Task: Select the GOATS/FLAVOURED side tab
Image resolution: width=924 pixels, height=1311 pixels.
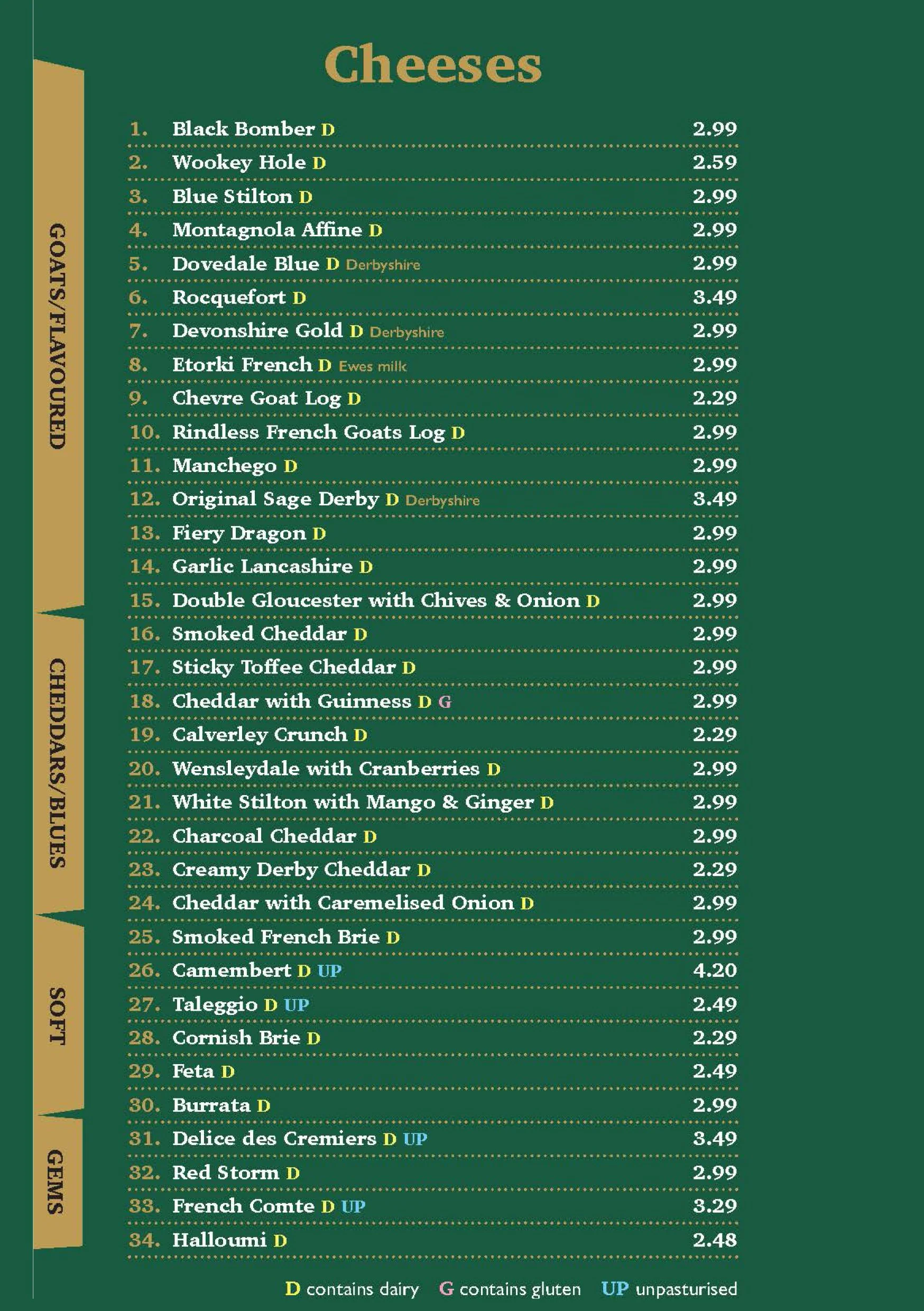Action: [x=58, y=336]
